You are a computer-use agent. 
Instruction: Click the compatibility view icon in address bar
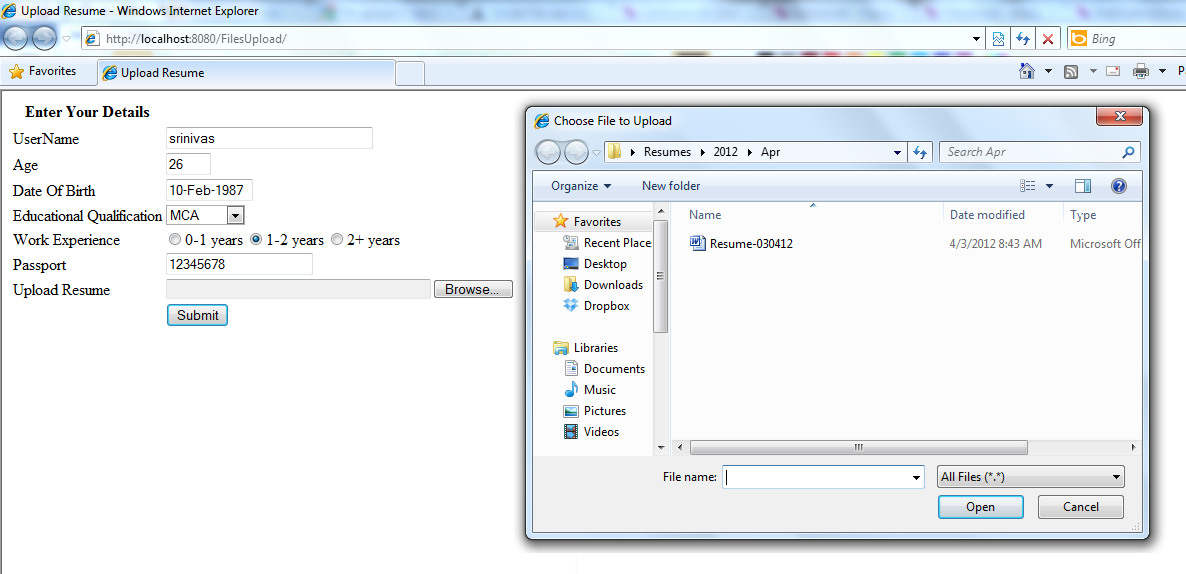[998, 39]
